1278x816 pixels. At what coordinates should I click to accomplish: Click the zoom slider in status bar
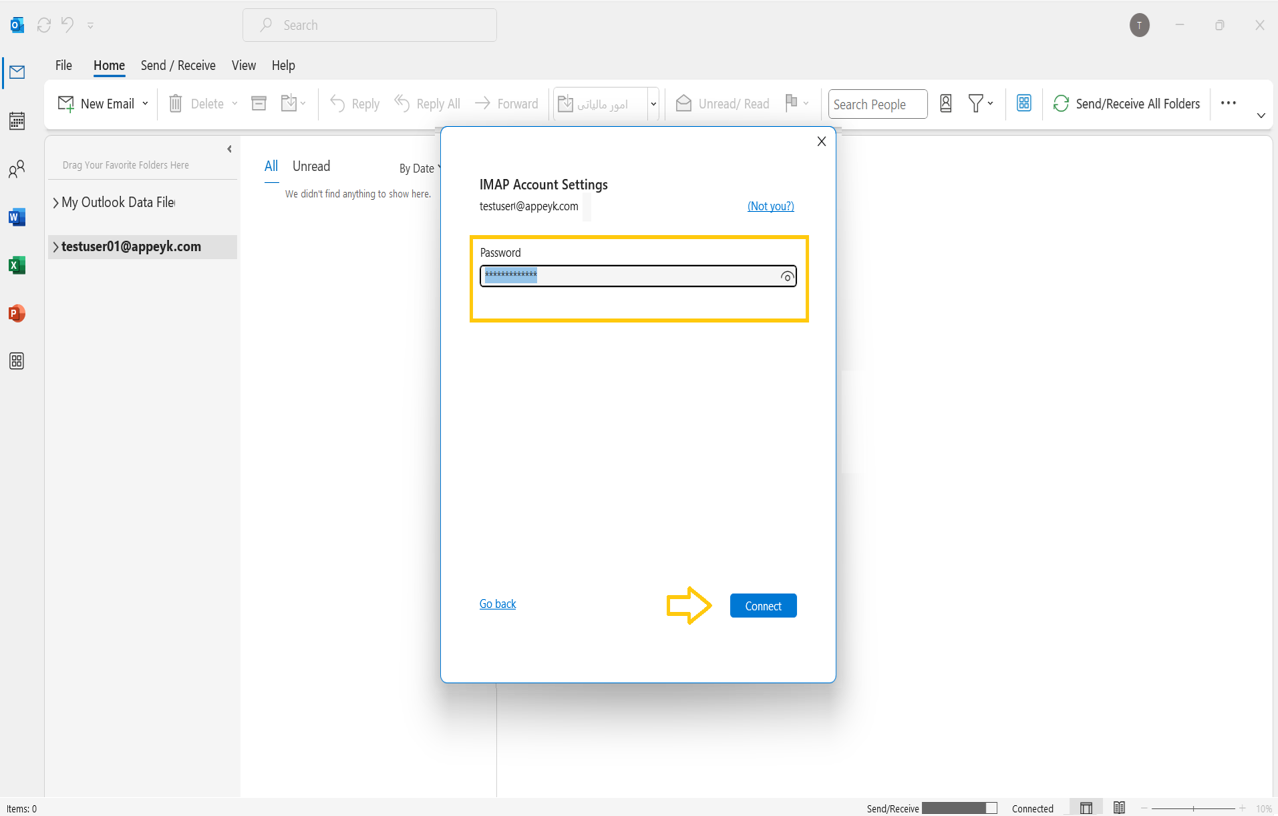tap(1194, 808)
